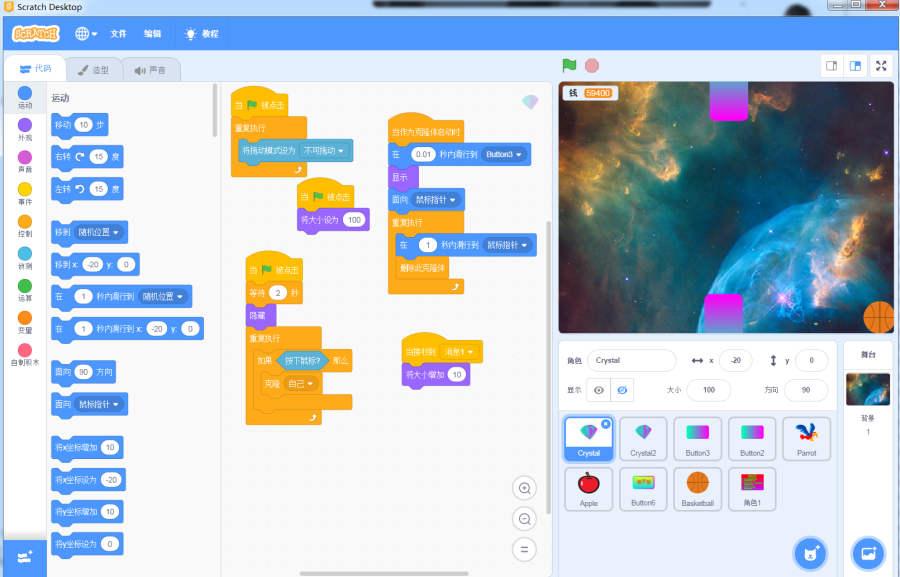Switch to the 造型 tab
The image size is (900, 577).
pyautogui.click(x=93, y=70)
